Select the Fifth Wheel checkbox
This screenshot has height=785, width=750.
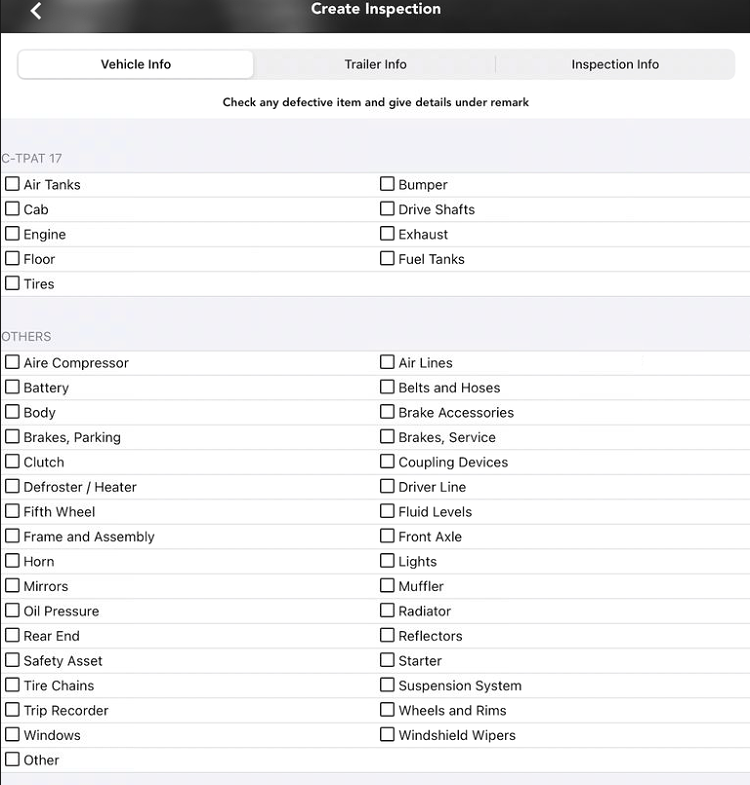click(x=13, y=512)
